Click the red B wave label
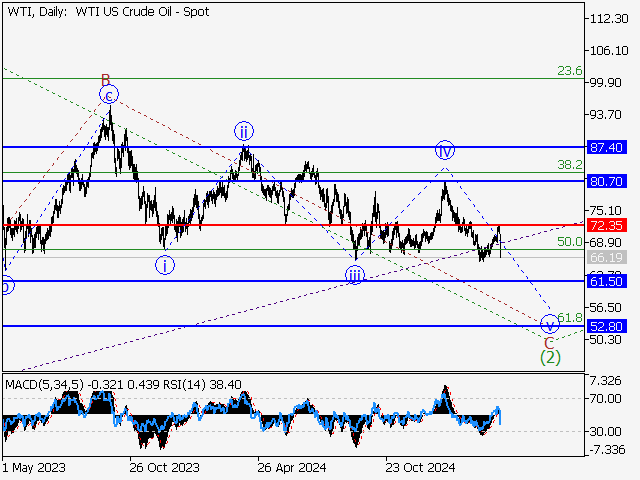 click(104, 79)
